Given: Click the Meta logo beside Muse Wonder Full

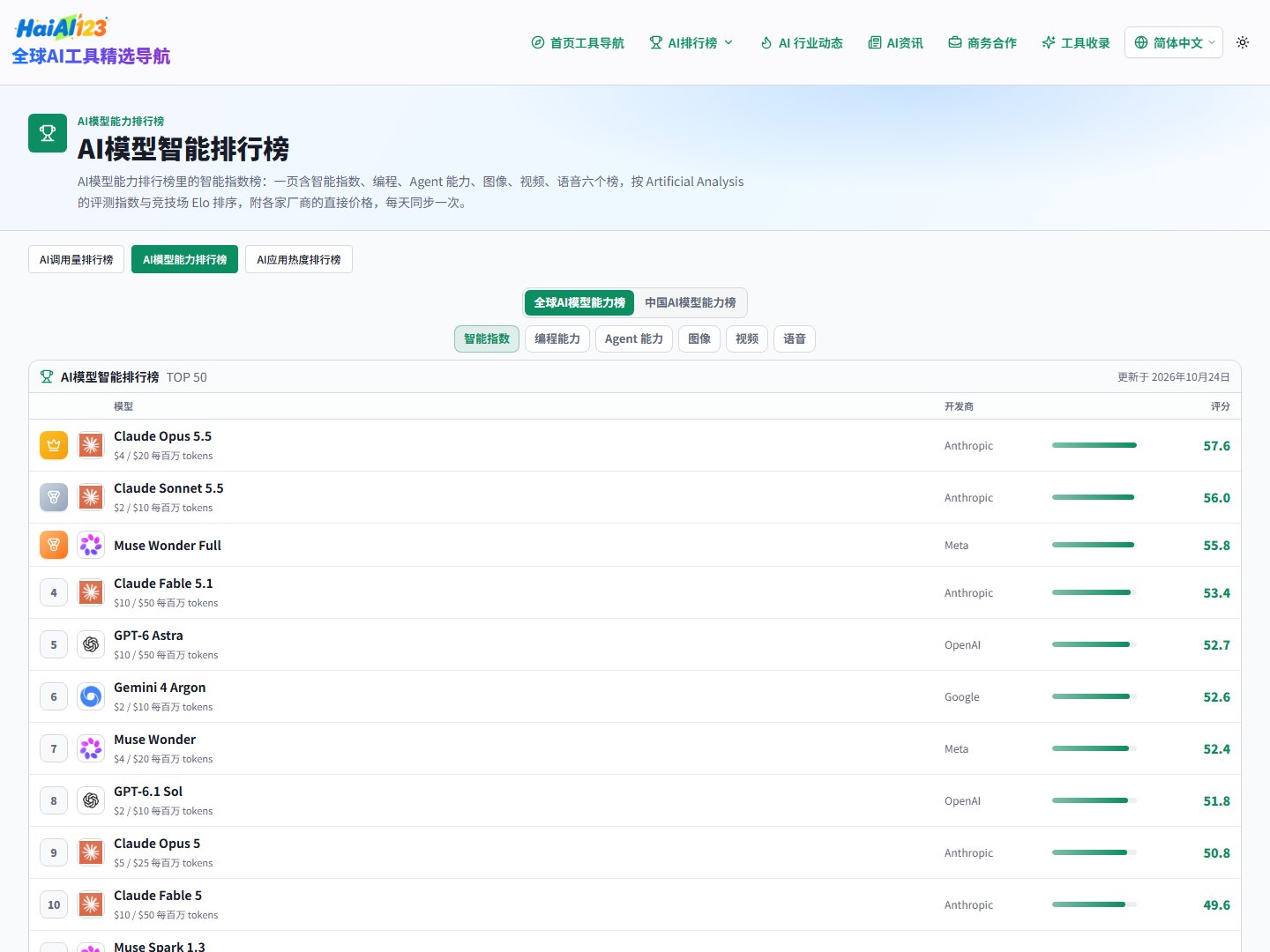Looking at the screenshot, I should tap(91, 545).
